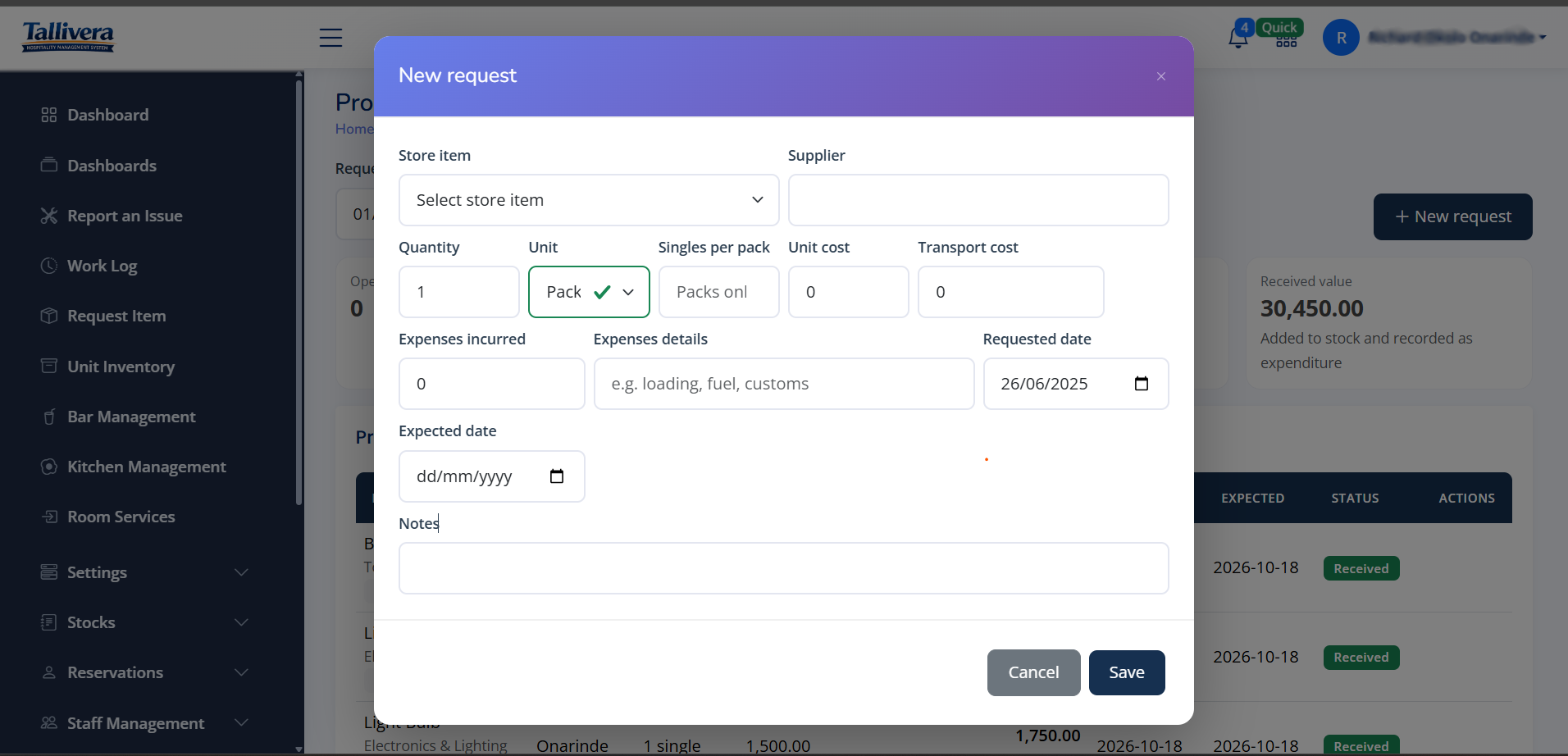This screenshot has height=756, width=1568.
Task: Close the New request dialog
Action: [1160, 76]
